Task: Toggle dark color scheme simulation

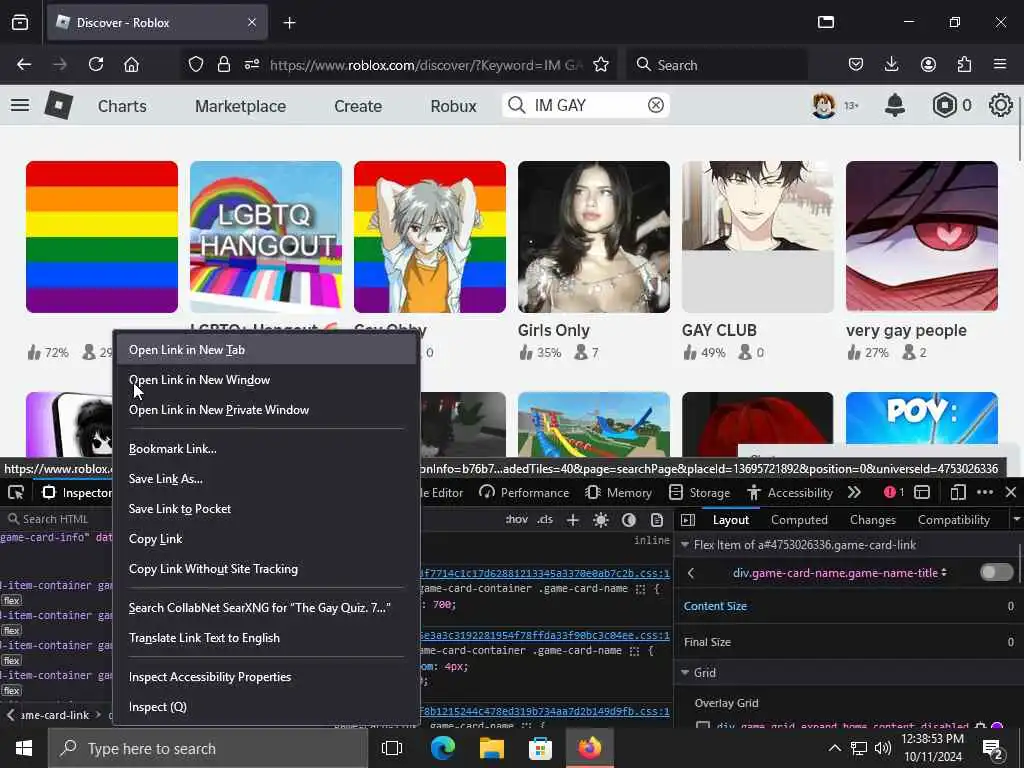Action: [629, 520]
